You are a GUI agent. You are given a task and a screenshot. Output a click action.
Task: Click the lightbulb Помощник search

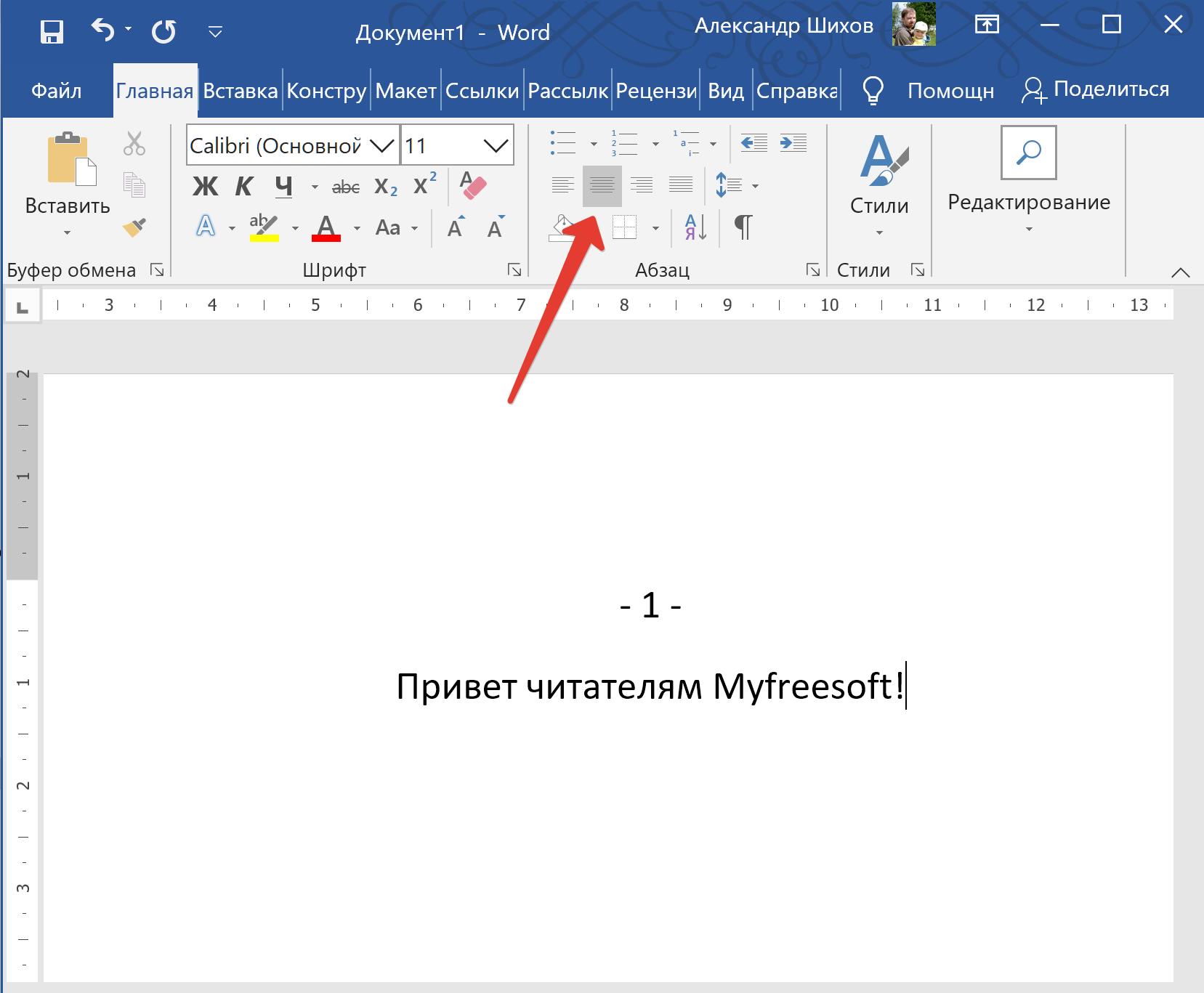pyautogui.click(x=927, y=91)
